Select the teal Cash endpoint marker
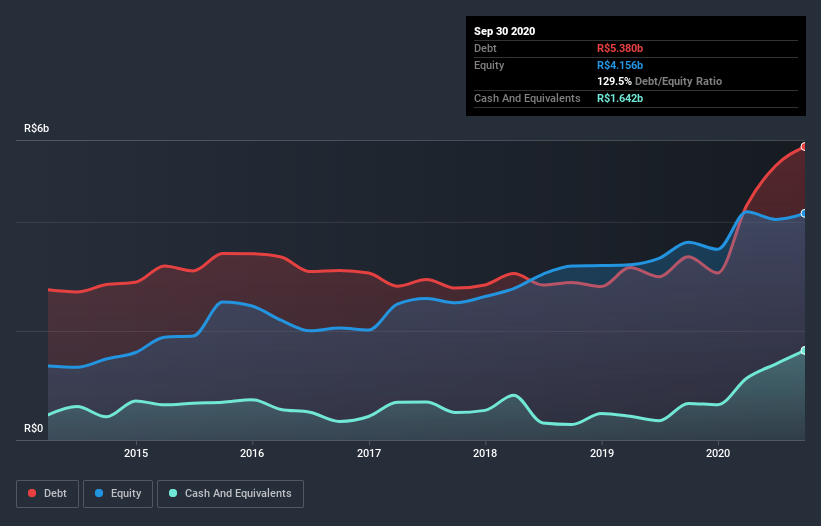This screenshot has height=526, width=821. (804, 351)
